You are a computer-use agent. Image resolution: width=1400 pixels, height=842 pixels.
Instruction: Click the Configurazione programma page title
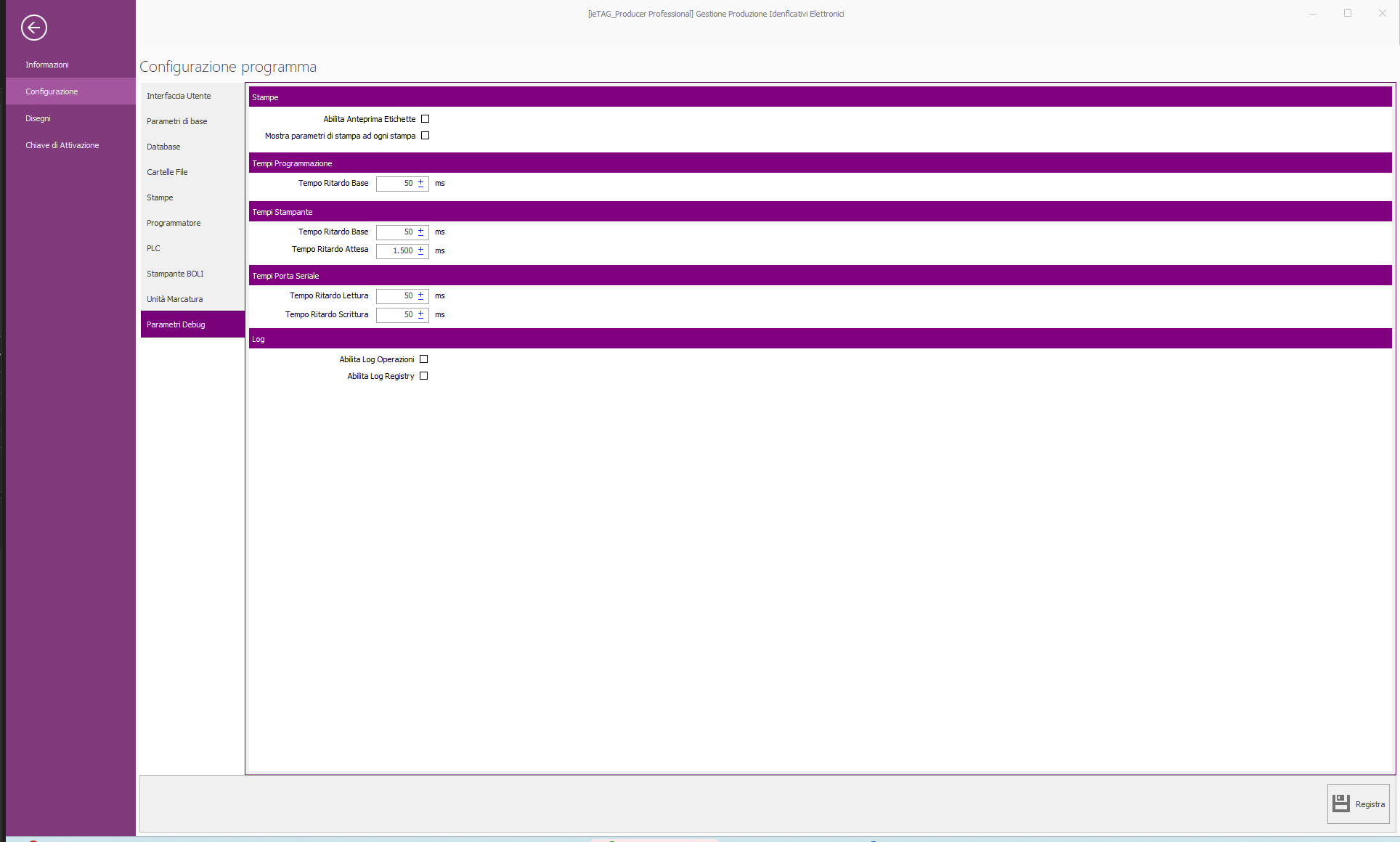click(x=228, y=67)
